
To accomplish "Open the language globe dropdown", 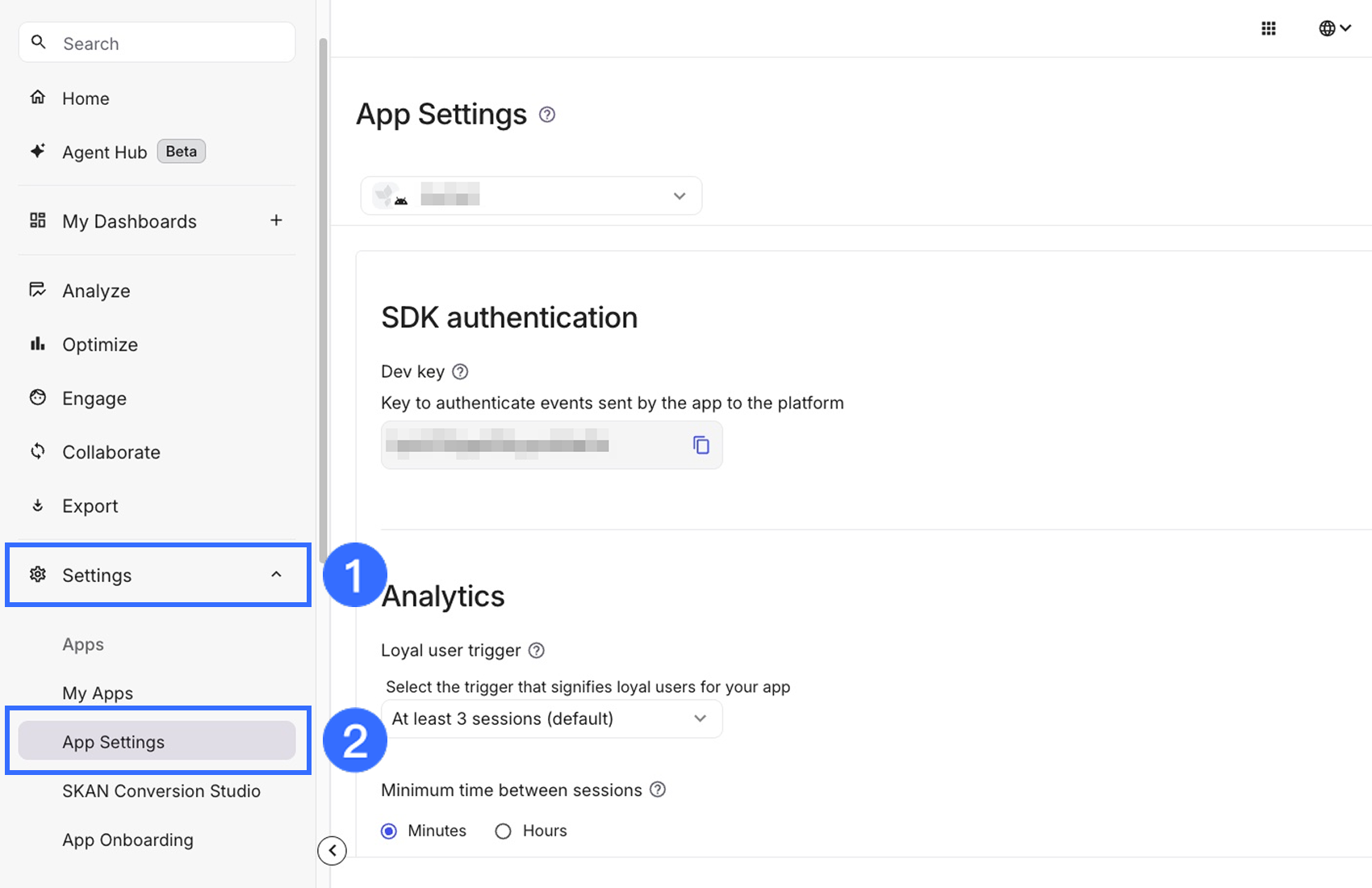I will pos(1334,29).
